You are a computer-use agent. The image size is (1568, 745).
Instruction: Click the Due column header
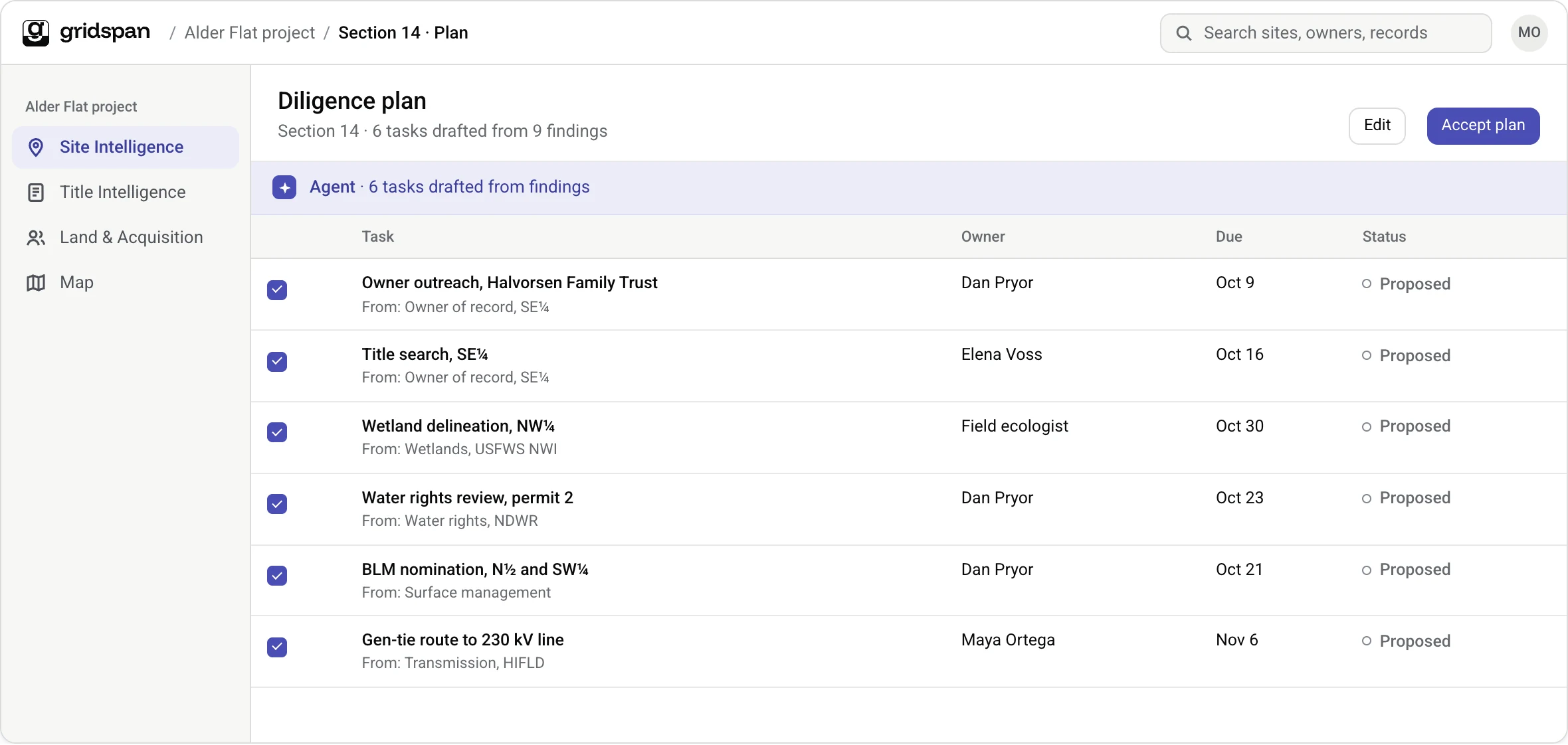tap(1228, 236)
